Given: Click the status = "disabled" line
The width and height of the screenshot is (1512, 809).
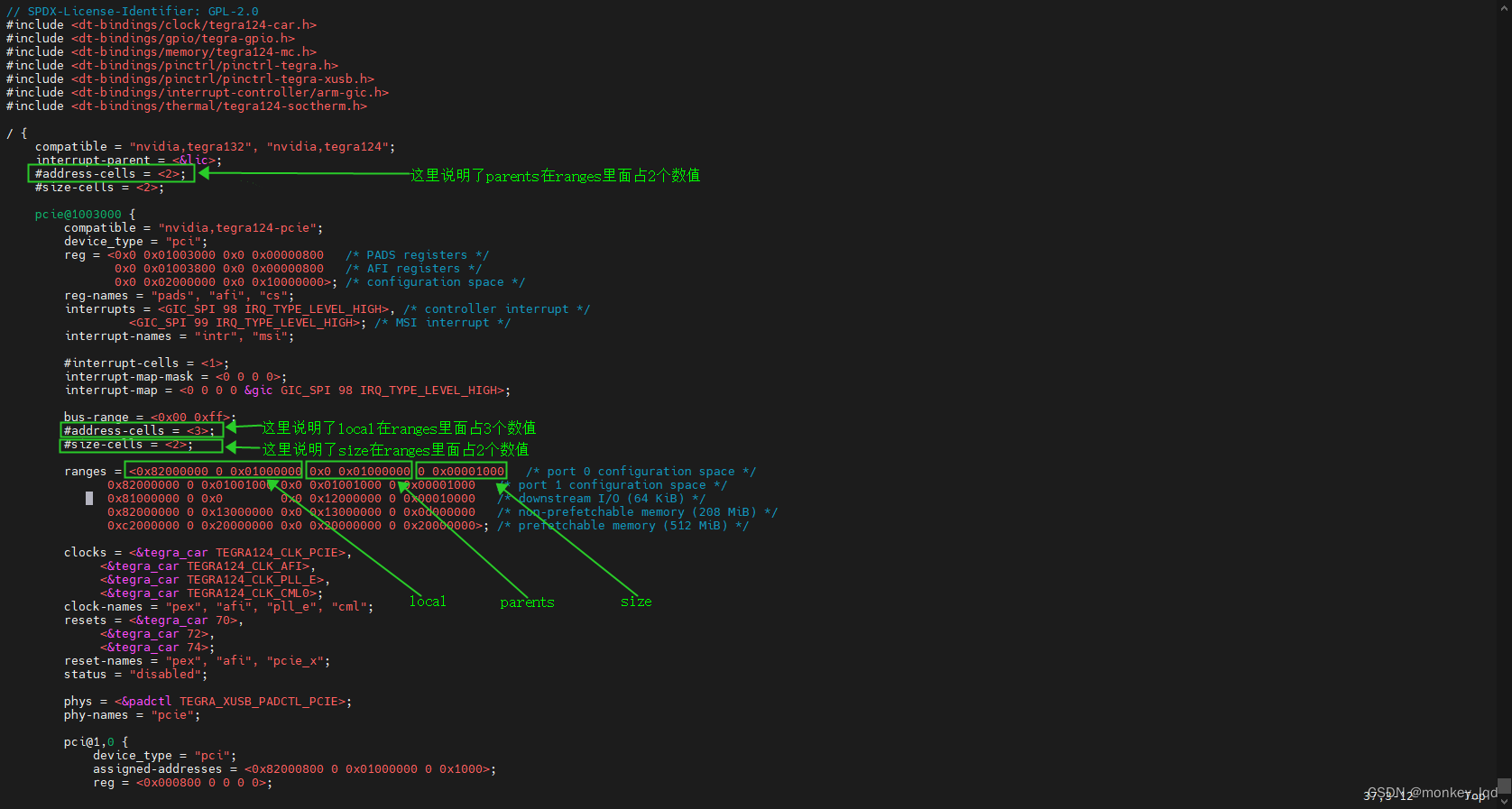Looking at the screenshot, I should click(135, 675).
